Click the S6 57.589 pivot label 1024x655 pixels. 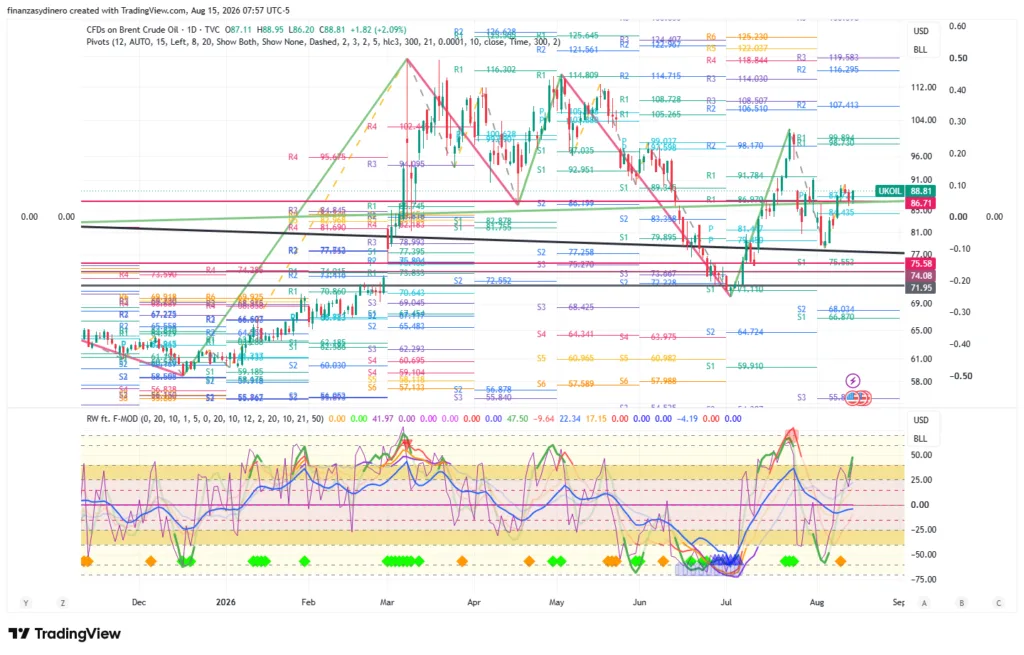tap(566, 384)
